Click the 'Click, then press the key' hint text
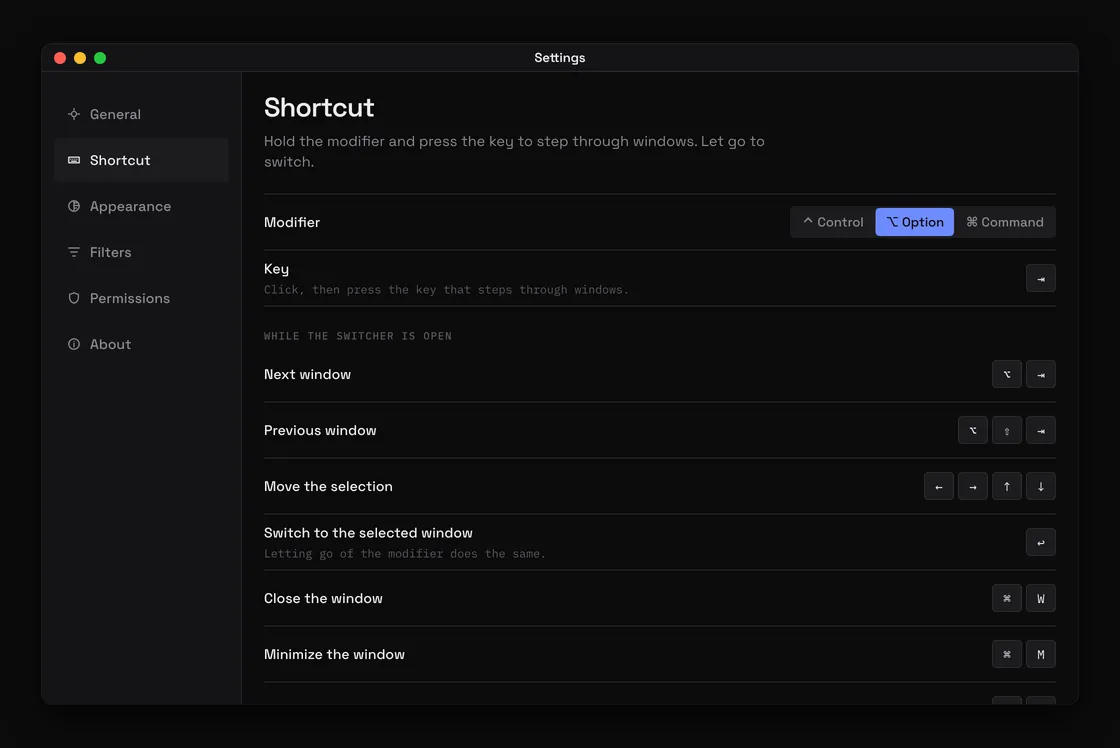This screenshot has height=748, width=1120. pos(446,289)
